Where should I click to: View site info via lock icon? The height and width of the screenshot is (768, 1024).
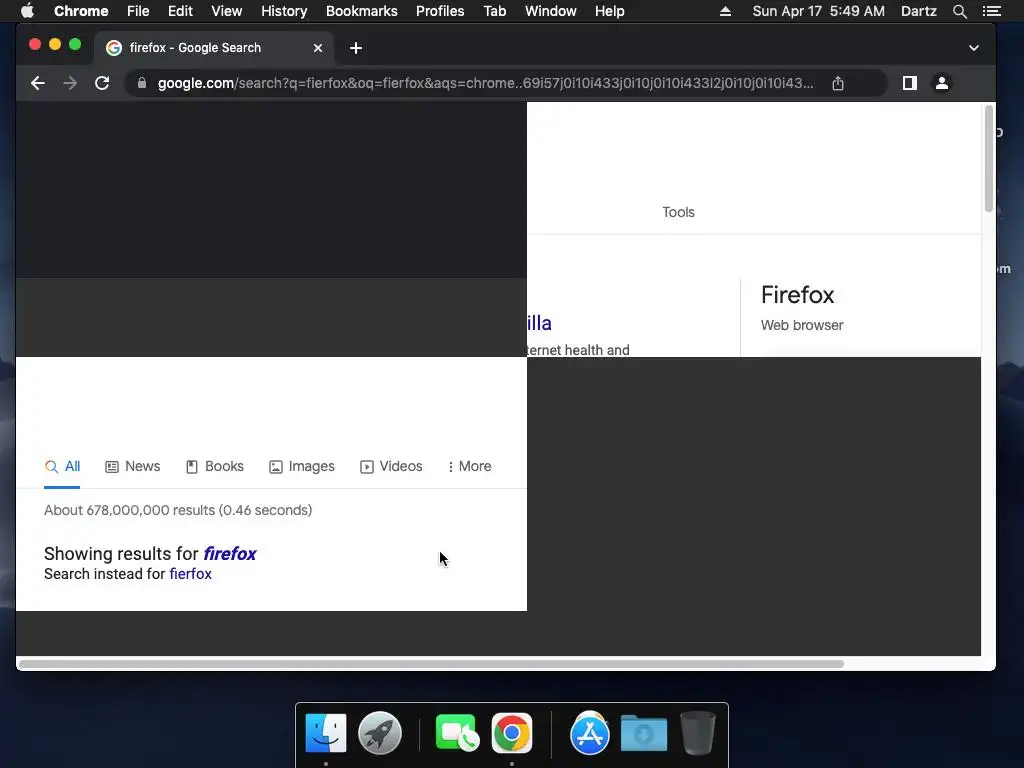point(142,83)
